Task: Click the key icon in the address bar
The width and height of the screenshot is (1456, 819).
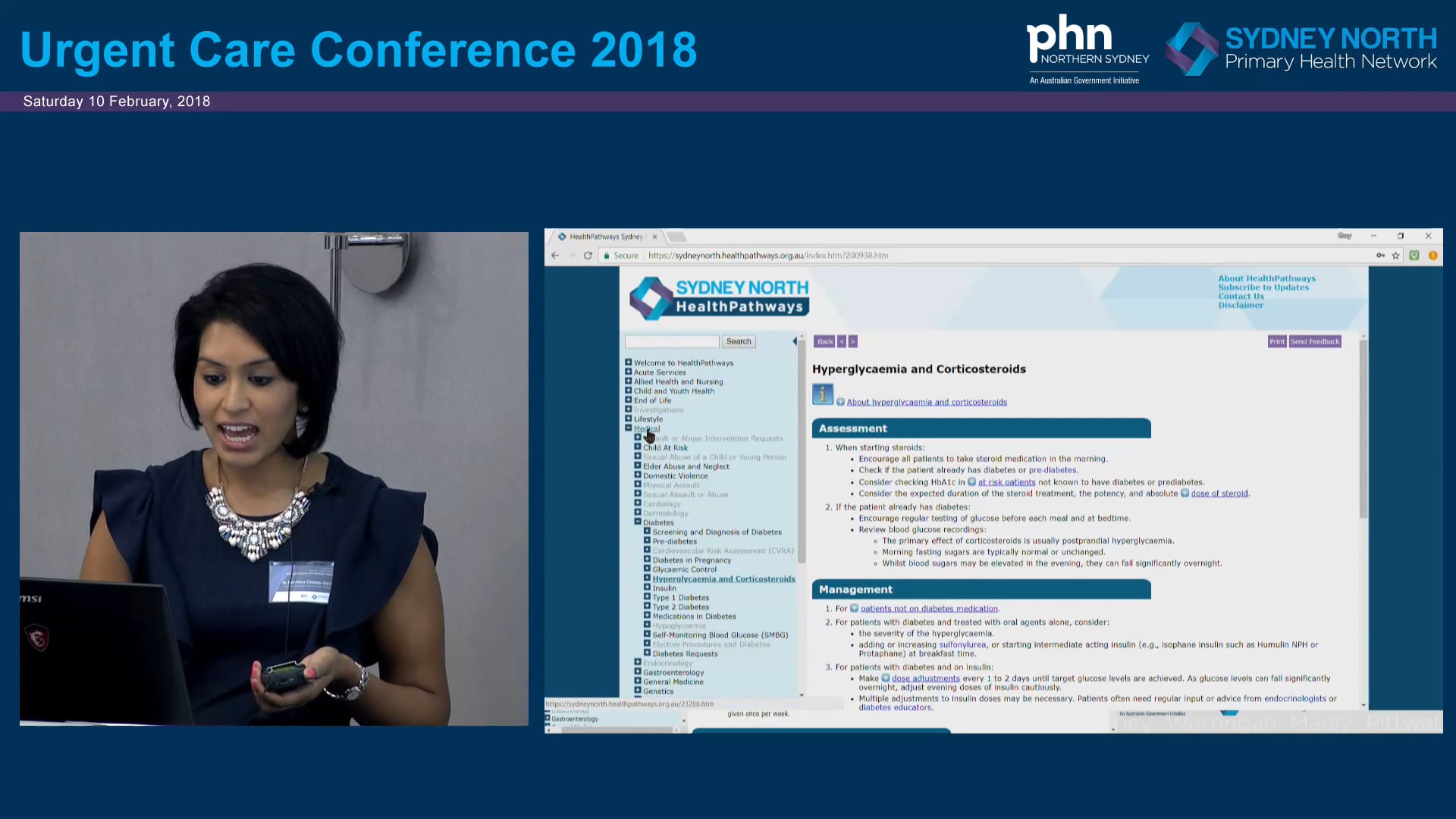Action: point(1380,256)
